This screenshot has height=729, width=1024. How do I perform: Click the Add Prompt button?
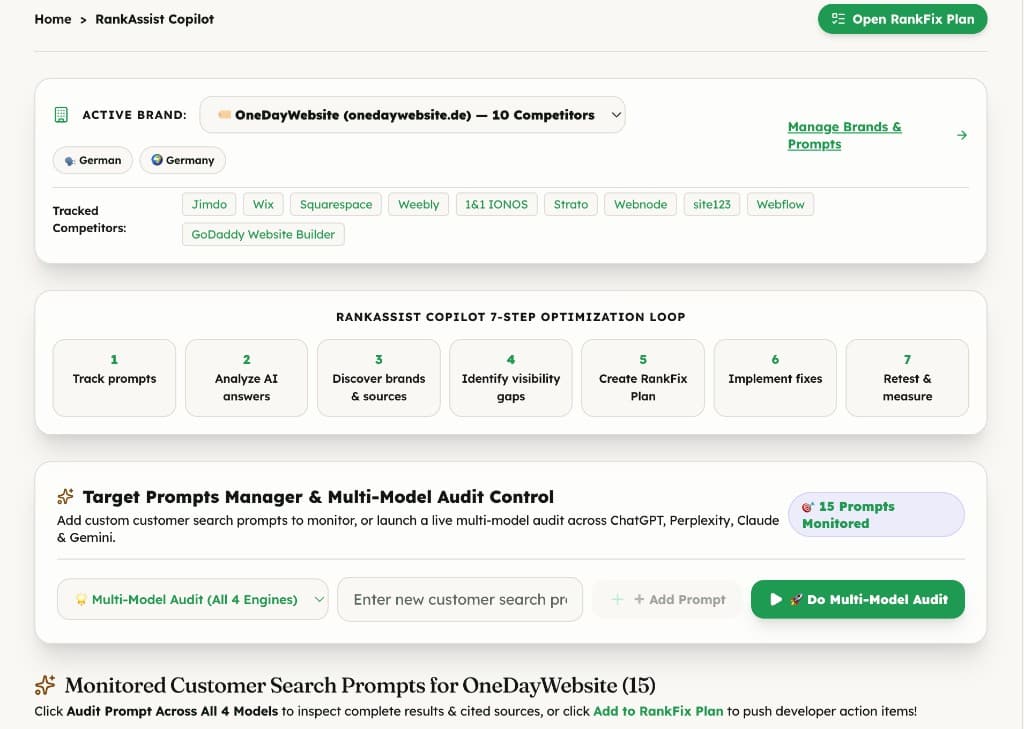667,599
